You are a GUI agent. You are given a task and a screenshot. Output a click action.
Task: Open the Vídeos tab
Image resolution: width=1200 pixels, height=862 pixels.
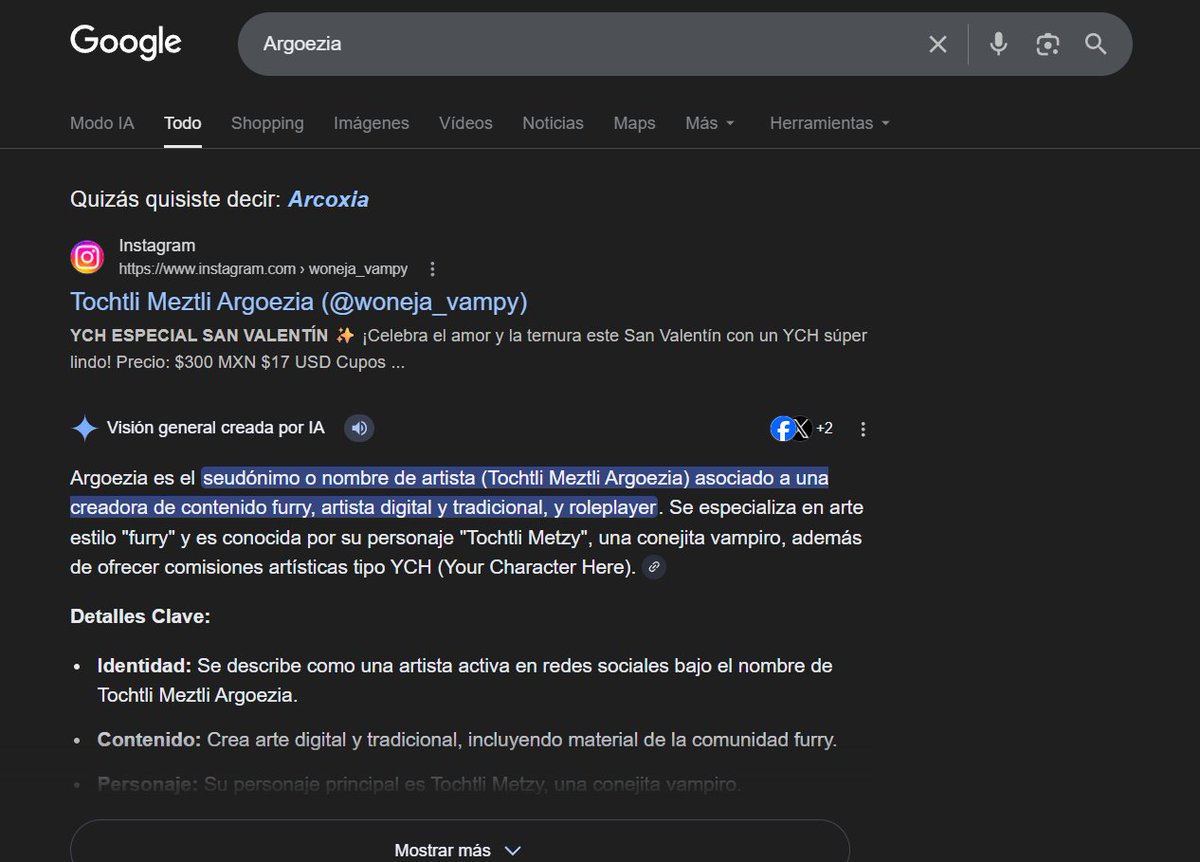pos(466,123)
